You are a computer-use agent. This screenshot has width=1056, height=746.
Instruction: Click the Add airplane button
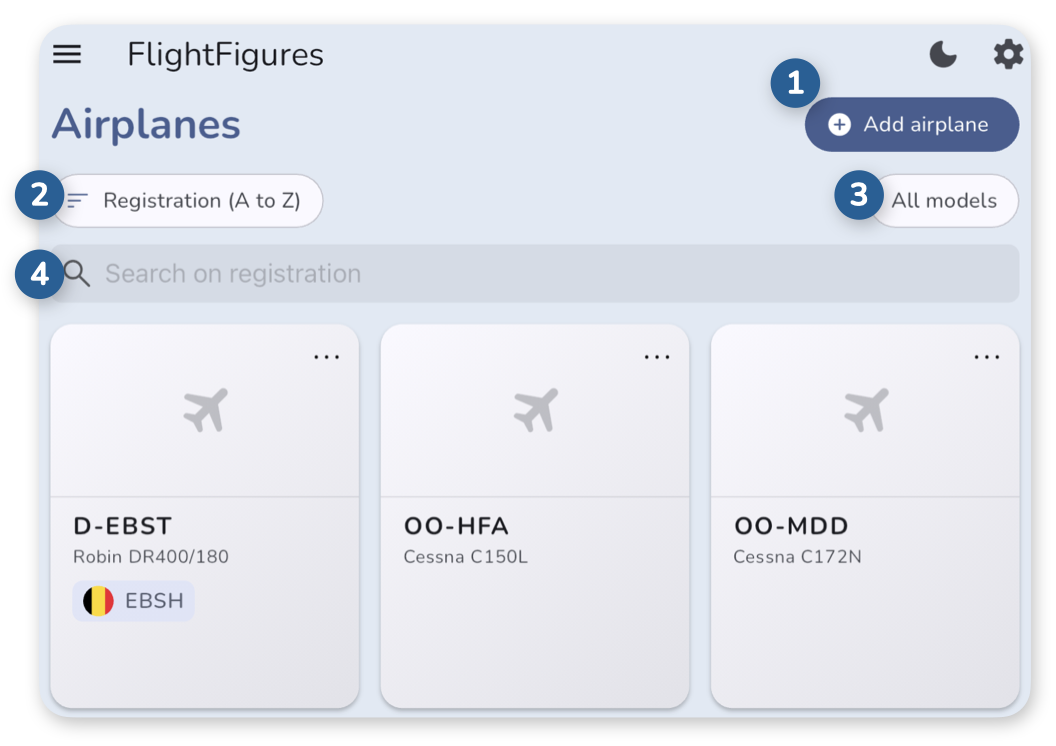tap(912, 125)
